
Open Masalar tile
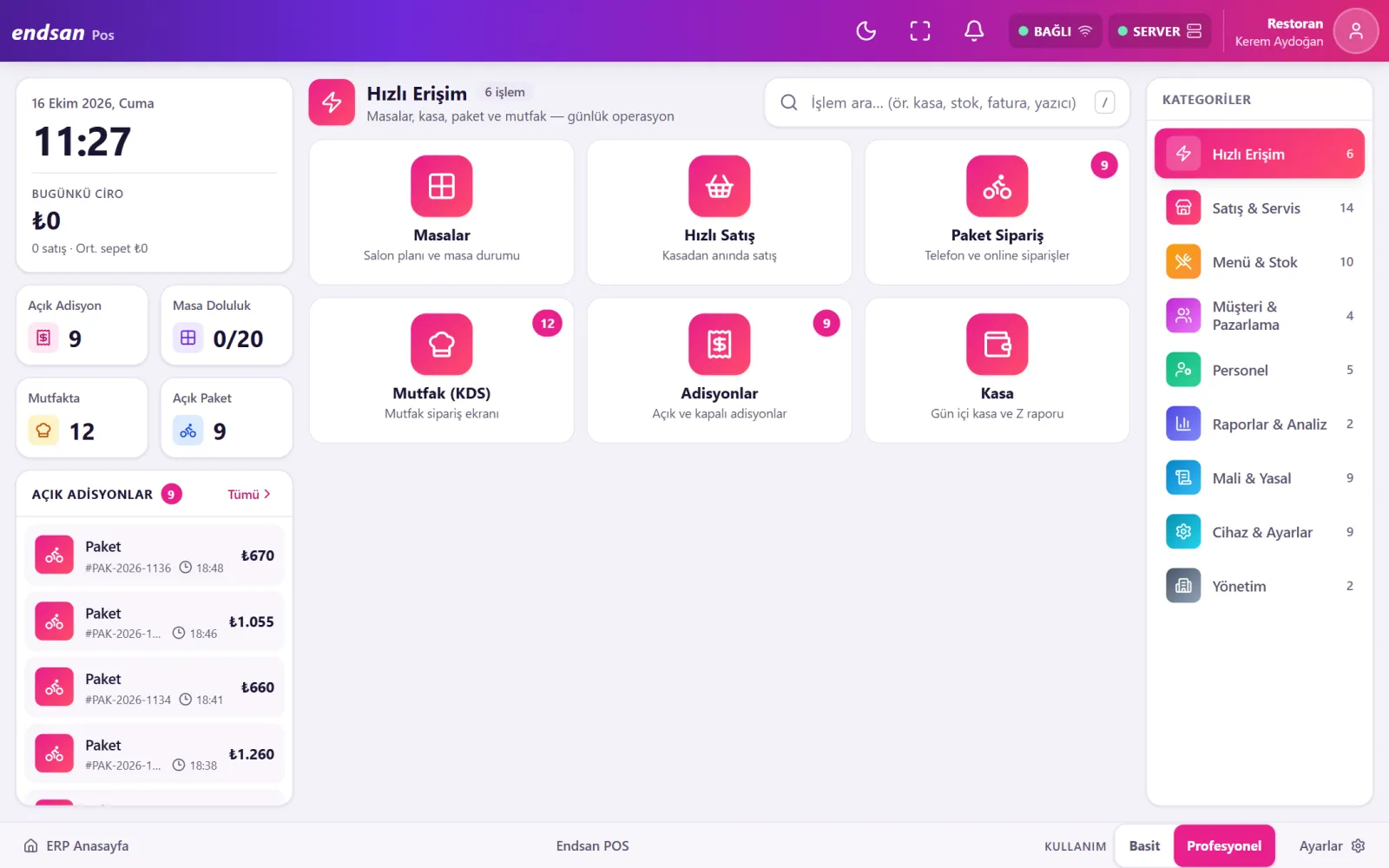pyautogui.click(x=441, y=212)
